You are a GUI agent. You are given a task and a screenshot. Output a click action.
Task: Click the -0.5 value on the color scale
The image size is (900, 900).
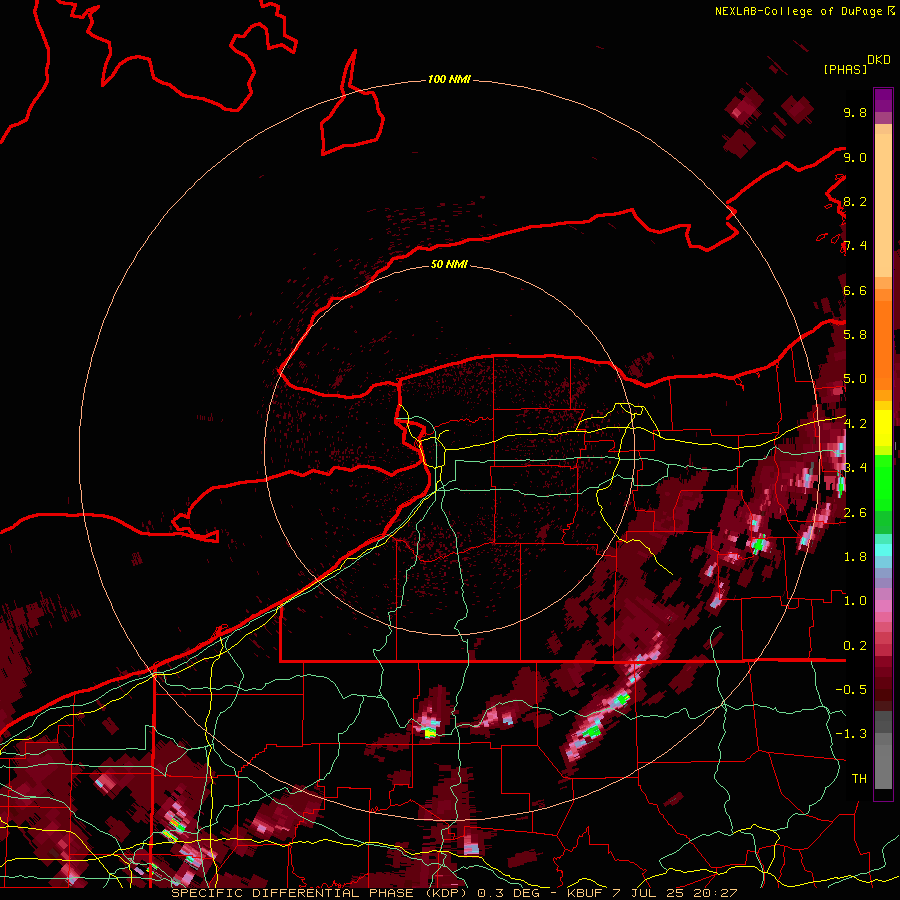[x=851, y=689]
